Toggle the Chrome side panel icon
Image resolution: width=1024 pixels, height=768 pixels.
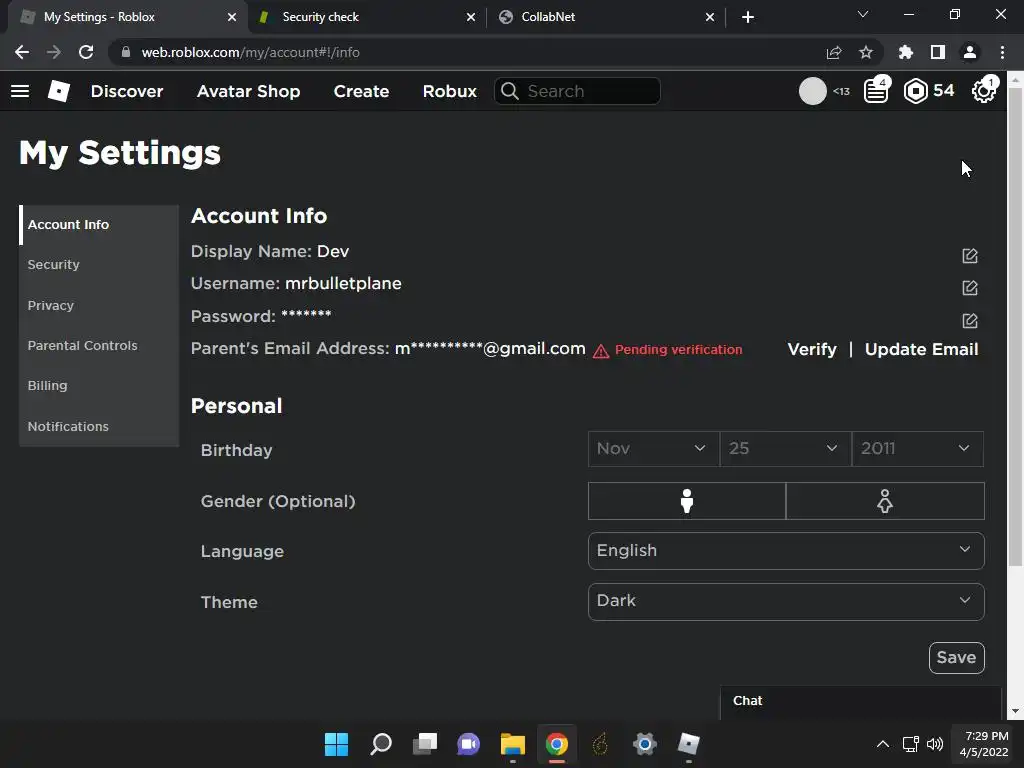tap(938, 52)
